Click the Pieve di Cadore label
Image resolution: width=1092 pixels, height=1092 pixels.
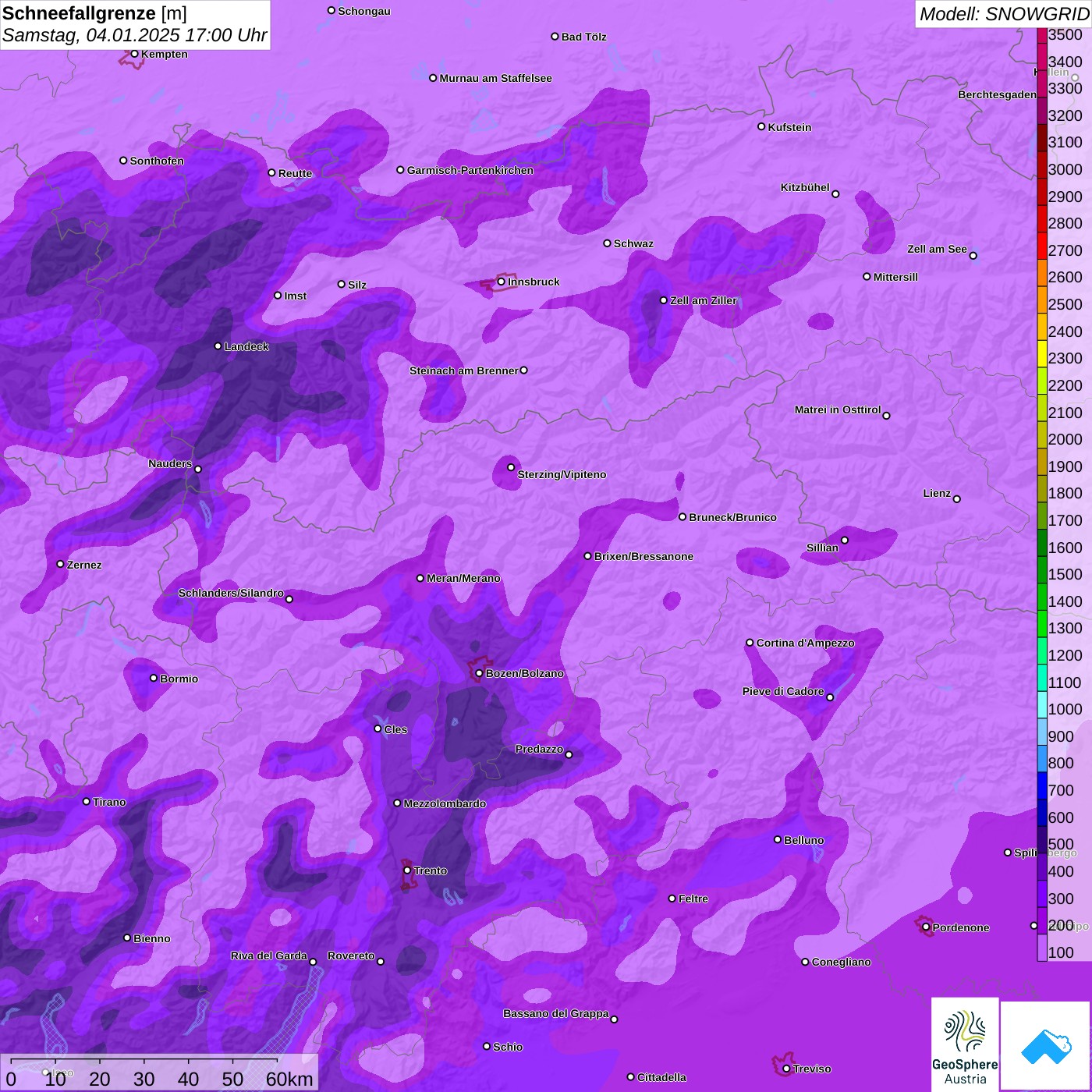pyautogui.click(x=783, y=691)
